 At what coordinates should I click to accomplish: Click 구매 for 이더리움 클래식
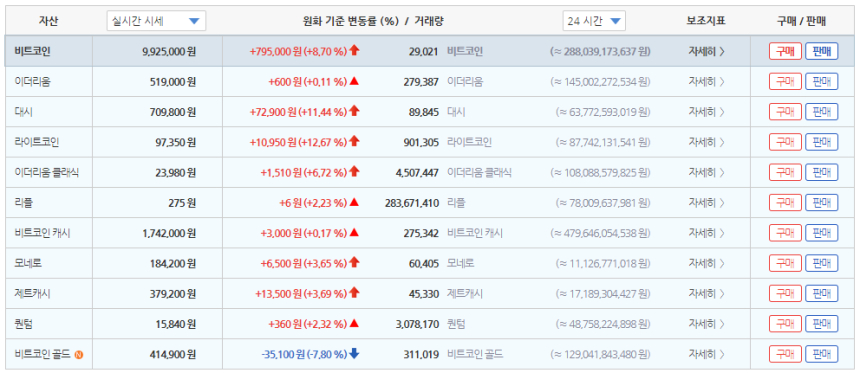[785, 172]
